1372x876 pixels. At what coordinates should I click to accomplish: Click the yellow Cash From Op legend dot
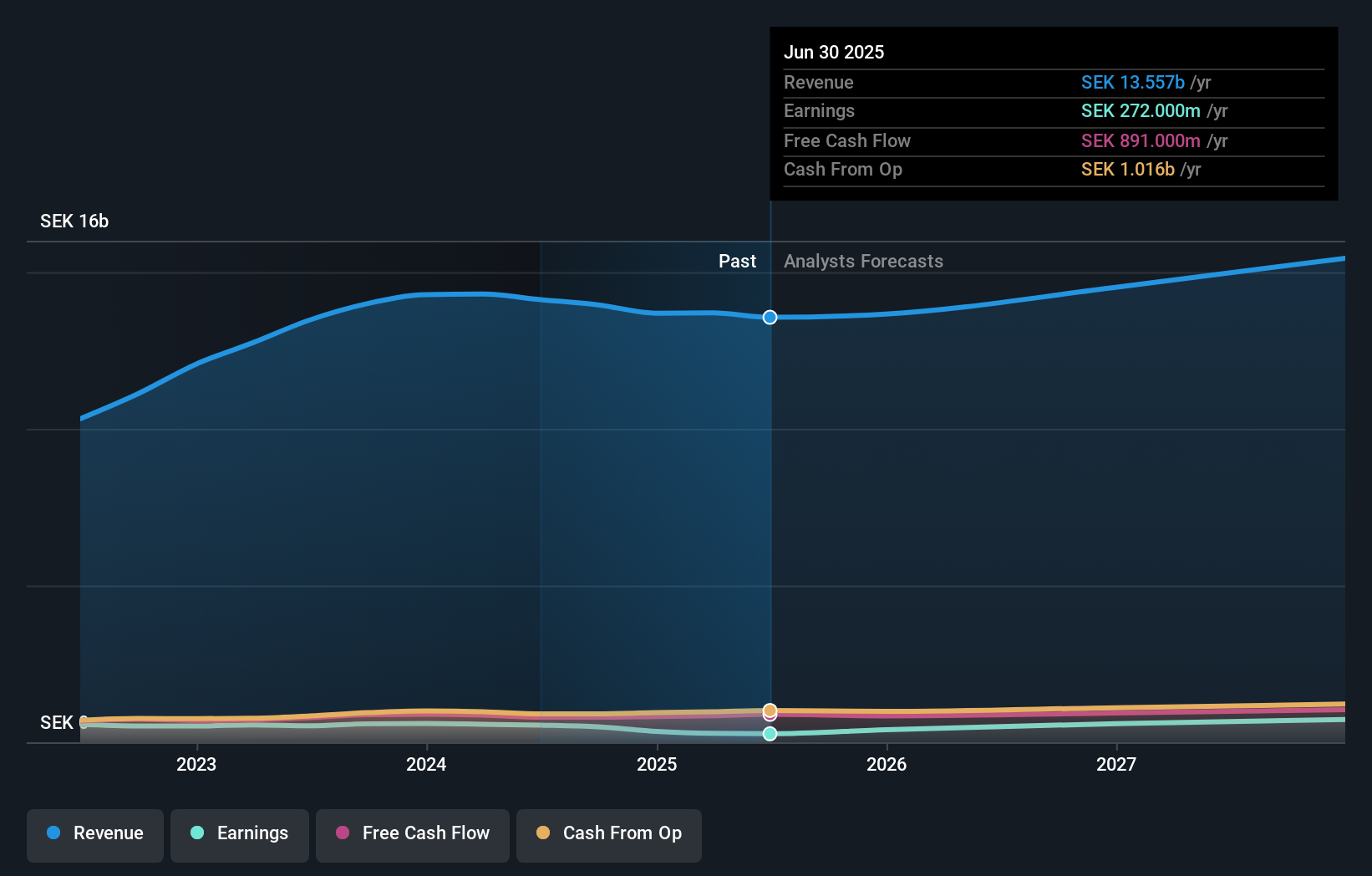click(x=542, y=833)
